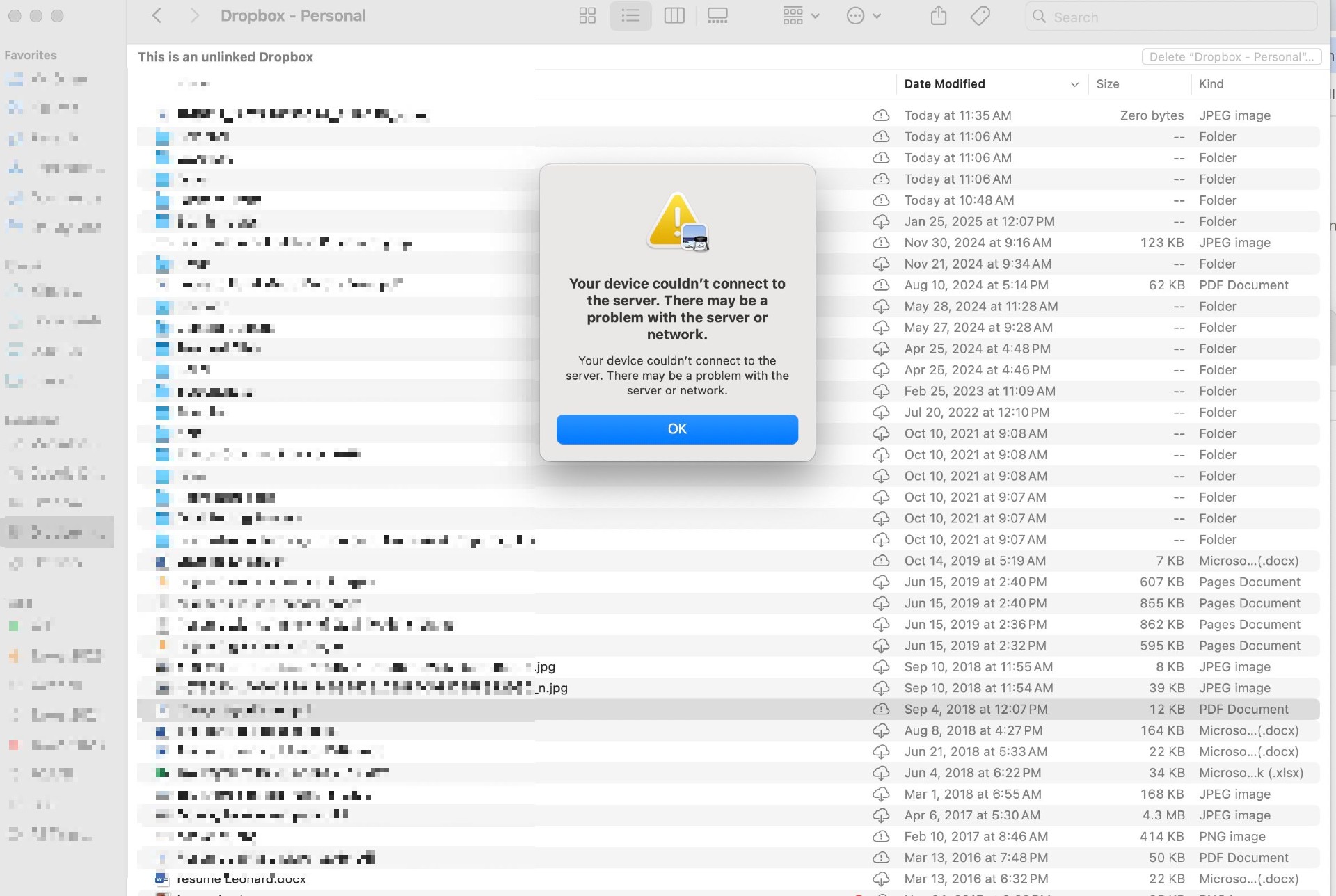Click cloud download icon for Jan 25, 2025 folder

[881, 222]
